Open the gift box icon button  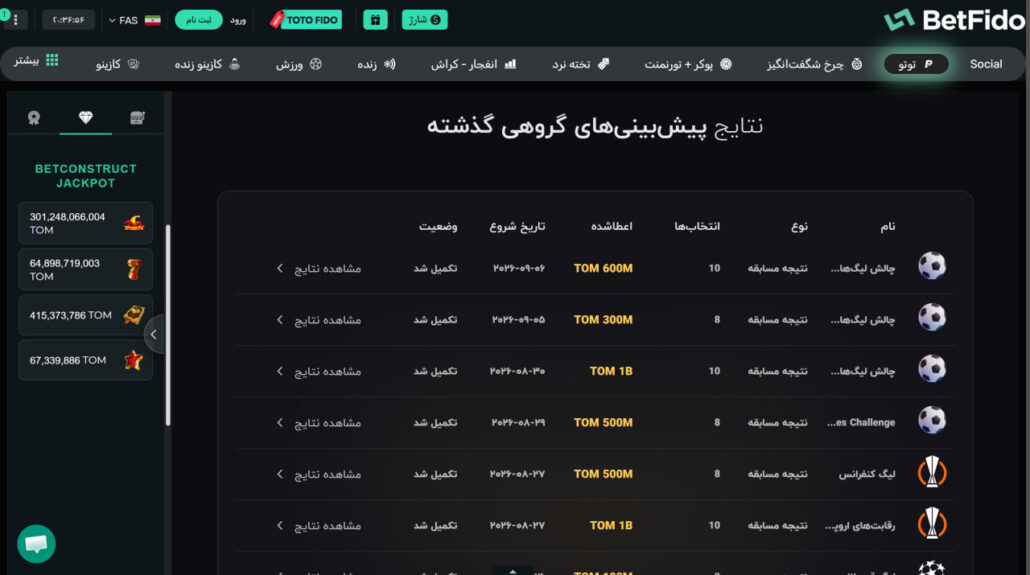(x=375, y=20)
